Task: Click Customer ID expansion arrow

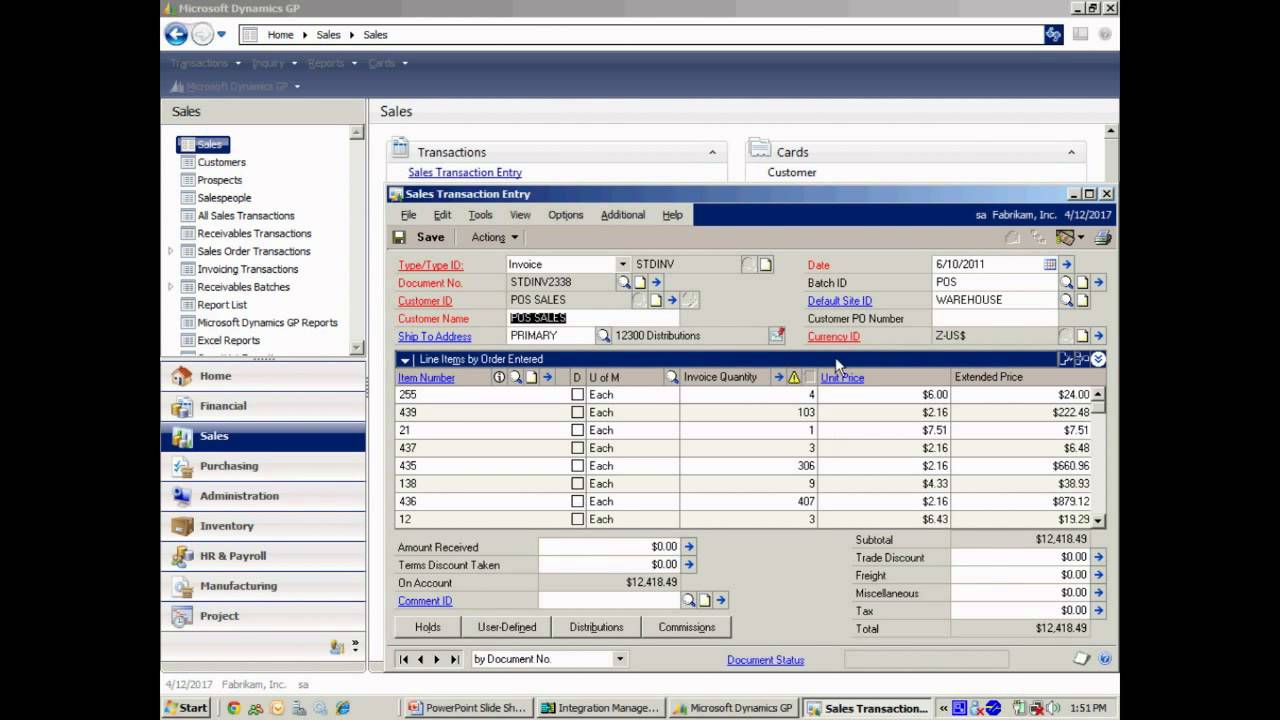Action: pyautogui.click(x=672, y=300)
